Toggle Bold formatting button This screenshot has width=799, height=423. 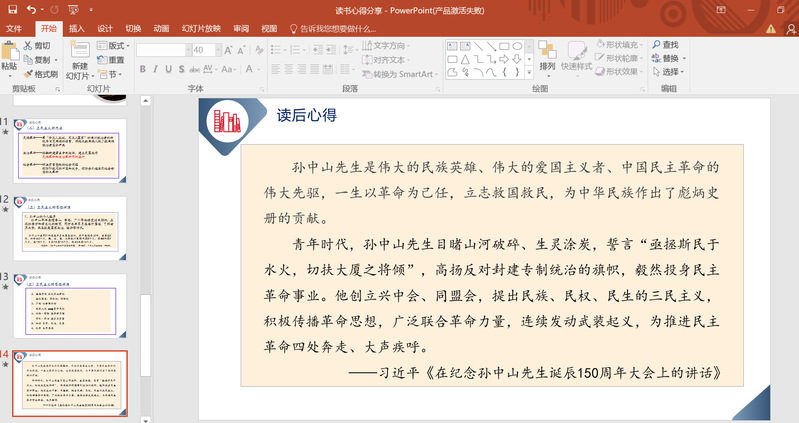pyautogui.click(x=142, y=69)
